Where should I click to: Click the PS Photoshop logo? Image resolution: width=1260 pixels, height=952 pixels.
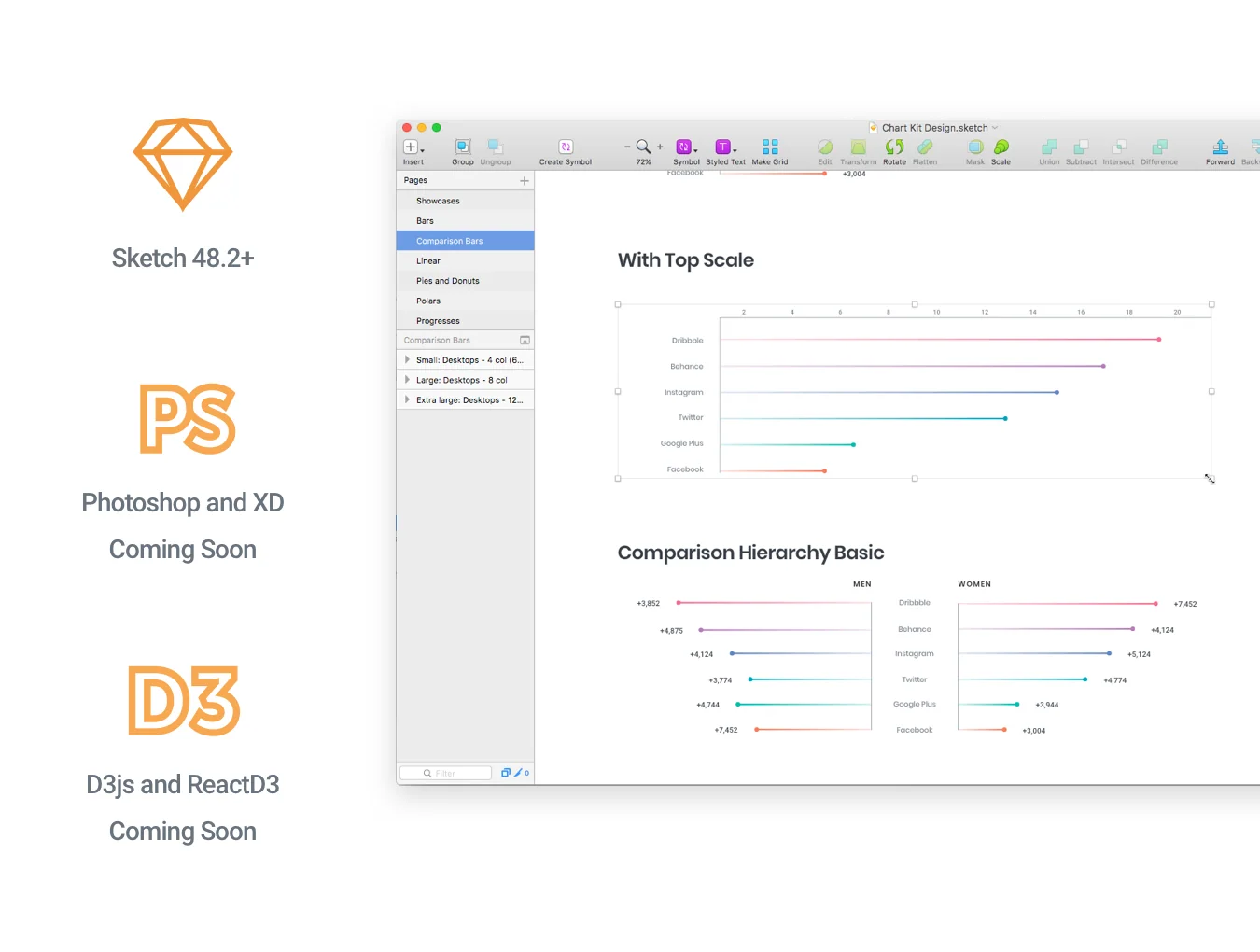188,419
